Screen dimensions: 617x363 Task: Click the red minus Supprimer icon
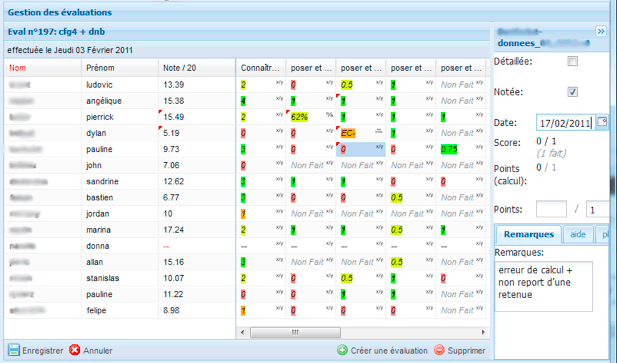point(439,350)
